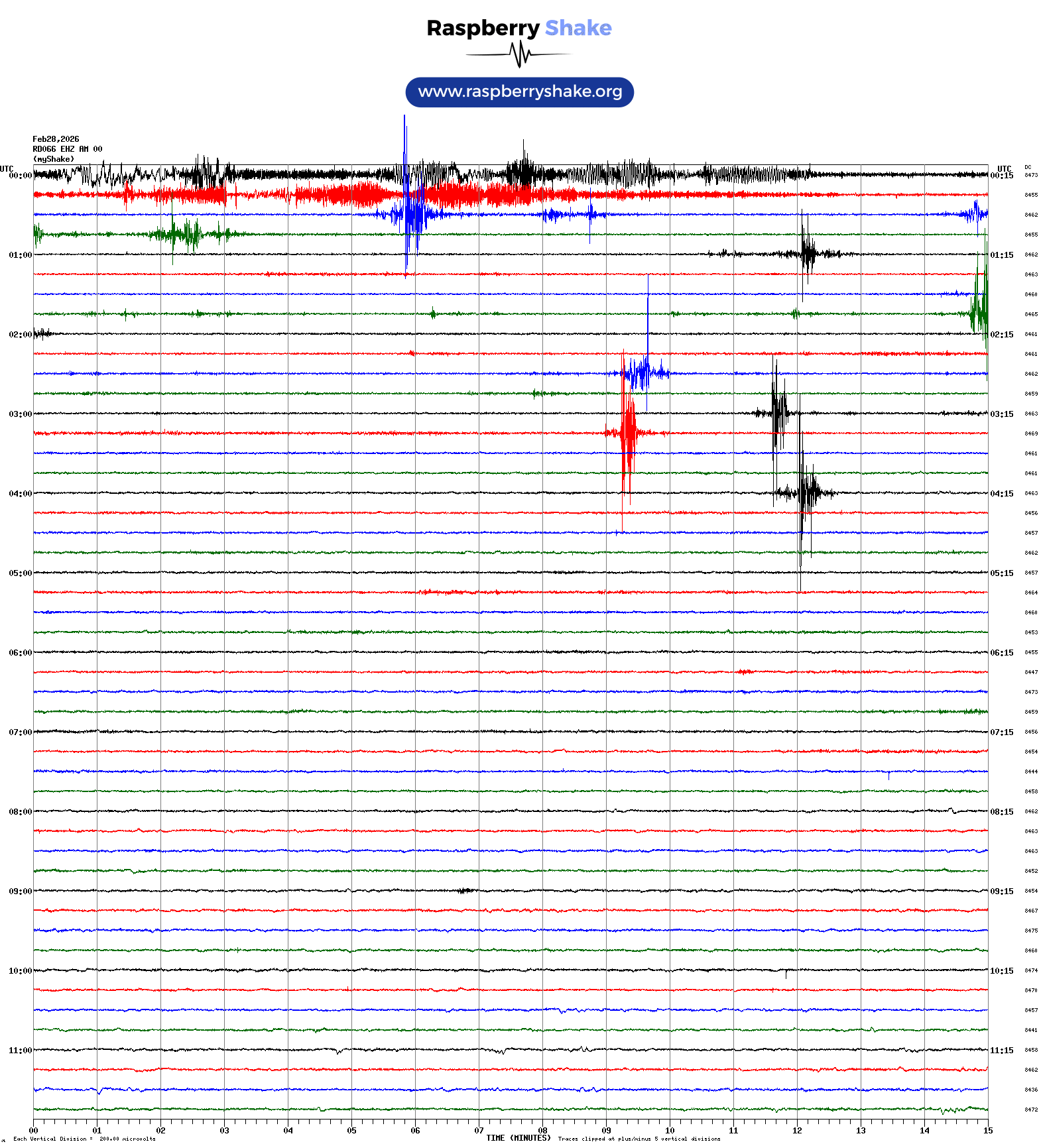Select the 03:00 UTC label on left axis

(x=20, y=414)
